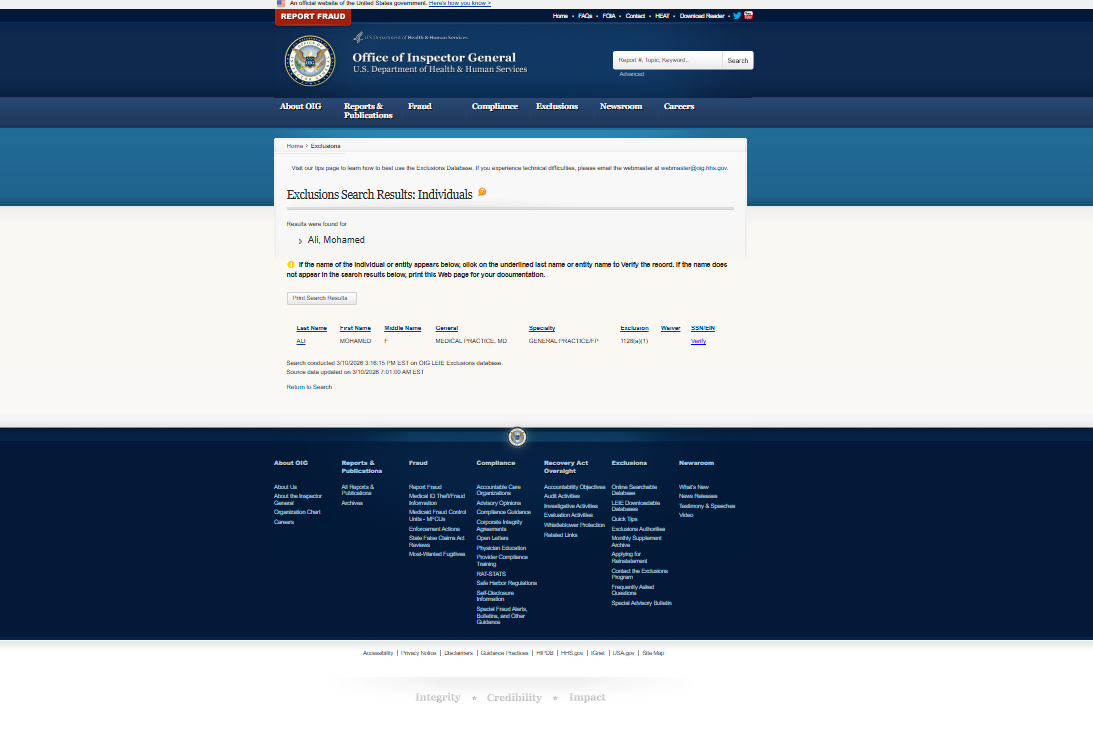Sort results by the Last Name column
The image size is (1093, 734).
[310, 328]
